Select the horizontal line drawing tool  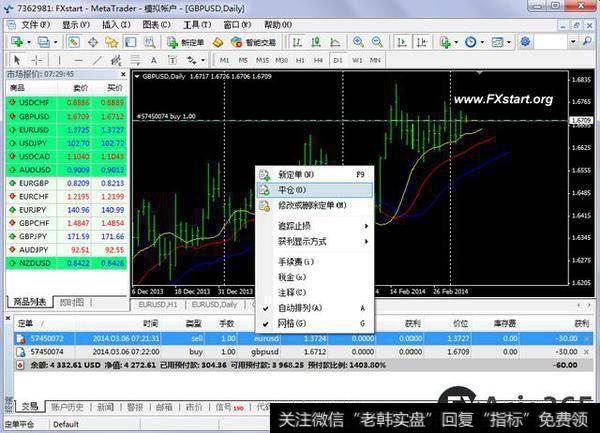[78, 60]
